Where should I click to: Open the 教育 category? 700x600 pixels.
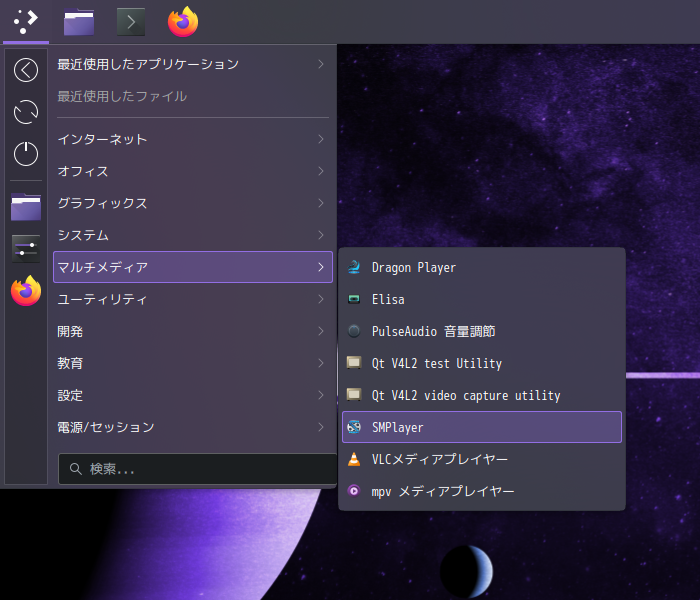tap(193, 363)
